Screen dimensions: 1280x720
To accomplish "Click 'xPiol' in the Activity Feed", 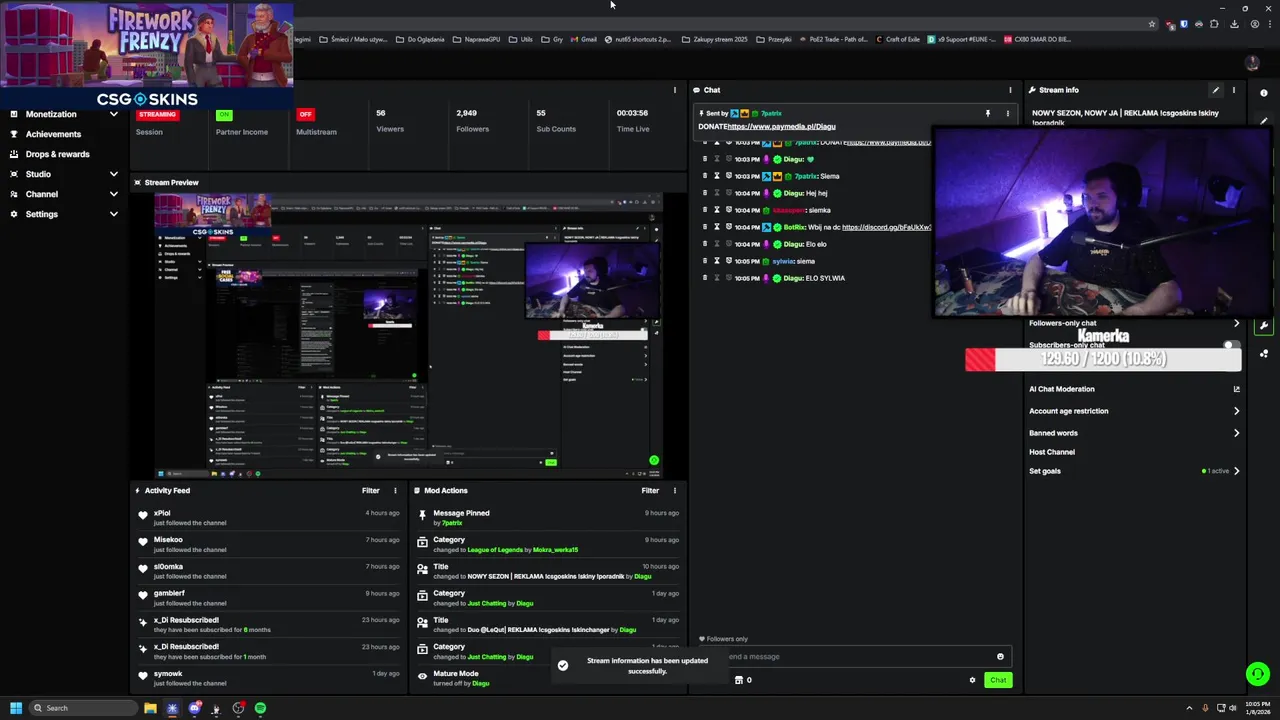I will tap(162, 513).
